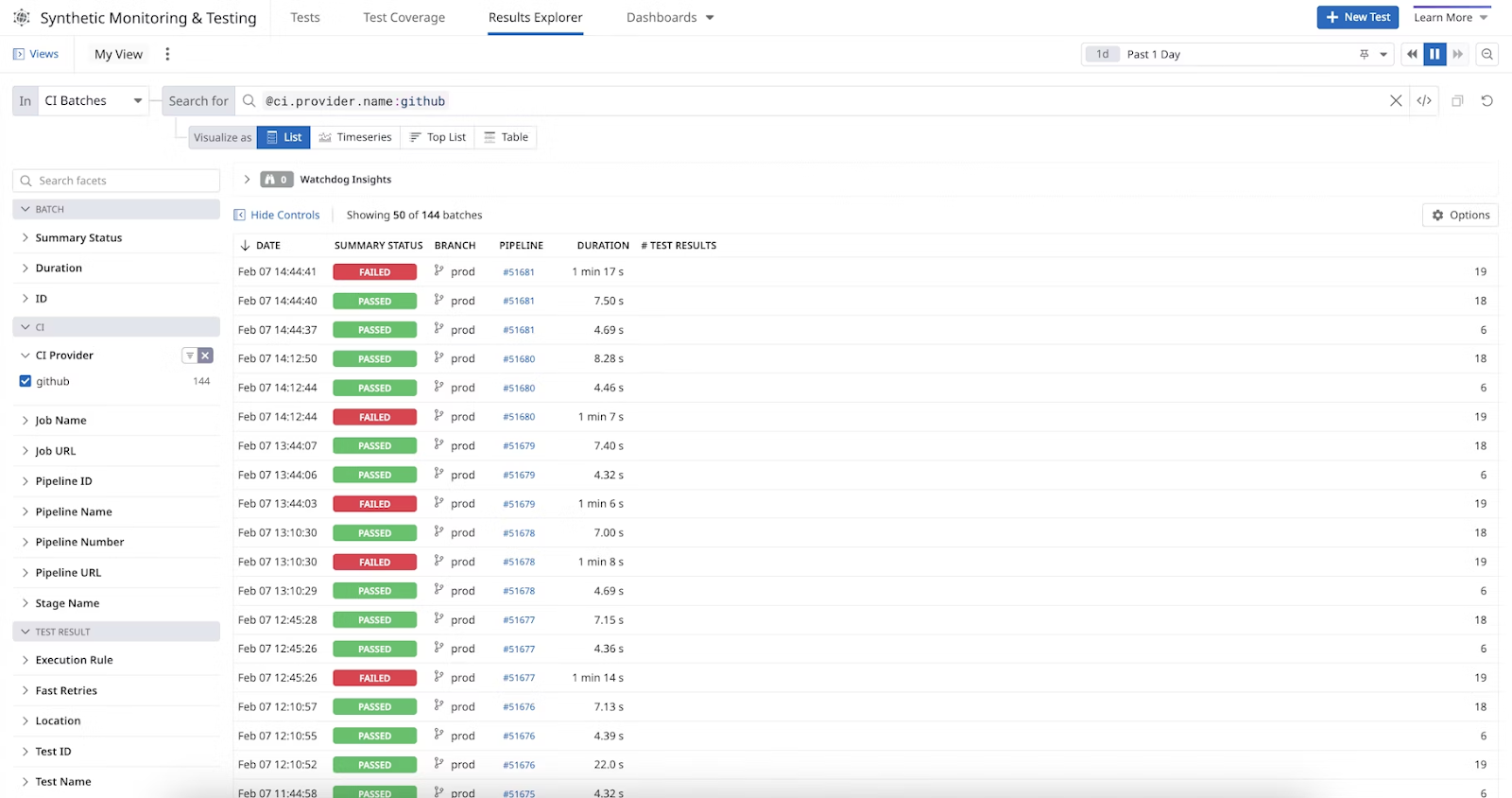The width and height of the screenshot is (1512, 798).
Task: Switch visualization to Top List
Action: 438,137
